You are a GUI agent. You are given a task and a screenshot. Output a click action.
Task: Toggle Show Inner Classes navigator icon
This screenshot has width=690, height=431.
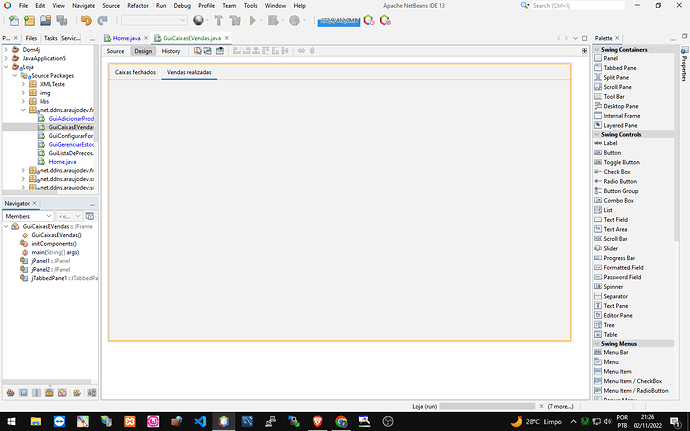click(62, 393)
